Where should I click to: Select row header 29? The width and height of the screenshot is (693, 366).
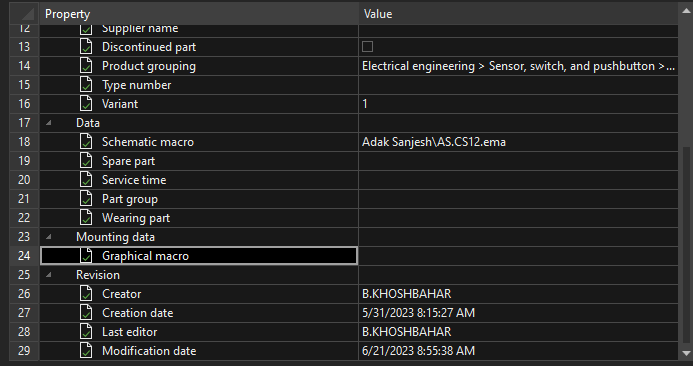pos(24,351)
